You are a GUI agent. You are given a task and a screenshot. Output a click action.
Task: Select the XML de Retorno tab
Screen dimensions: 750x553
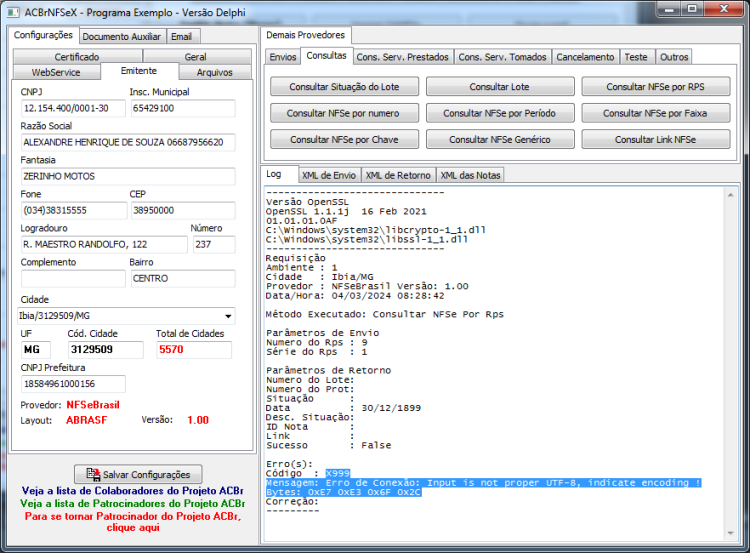(398, 175)
